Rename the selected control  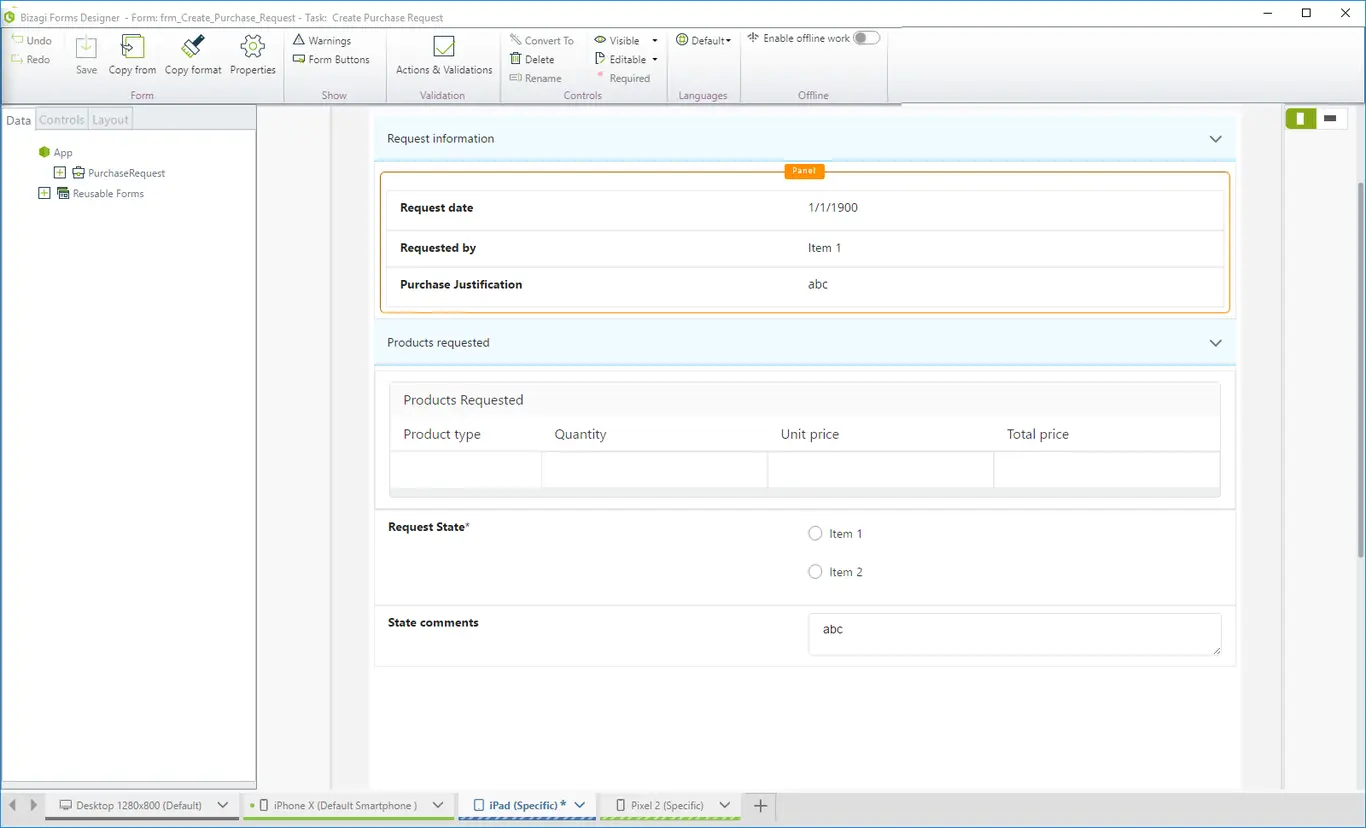[535, 79]
